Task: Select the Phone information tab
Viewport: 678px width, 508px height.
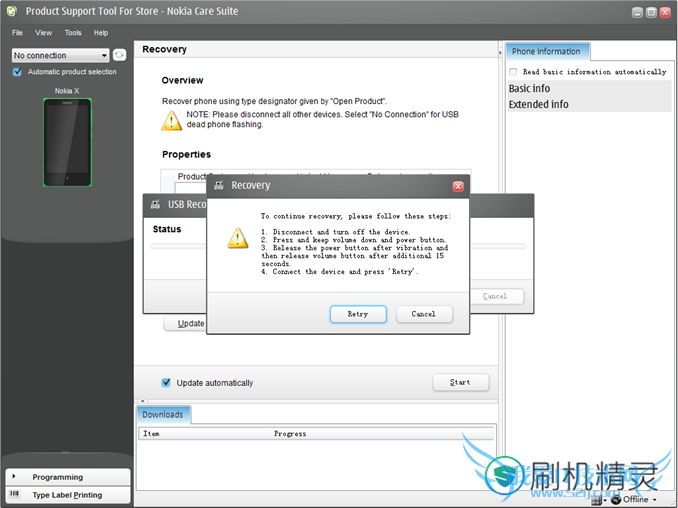Action: (x=547, y=51)
